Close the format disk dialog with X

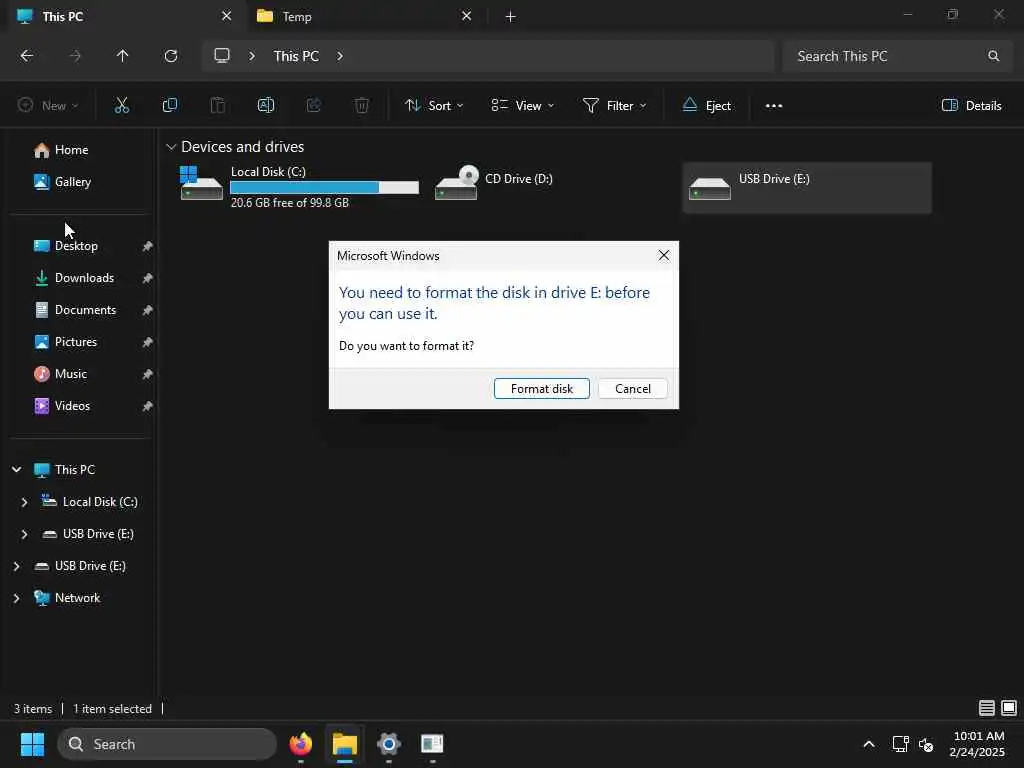[664, 255]
